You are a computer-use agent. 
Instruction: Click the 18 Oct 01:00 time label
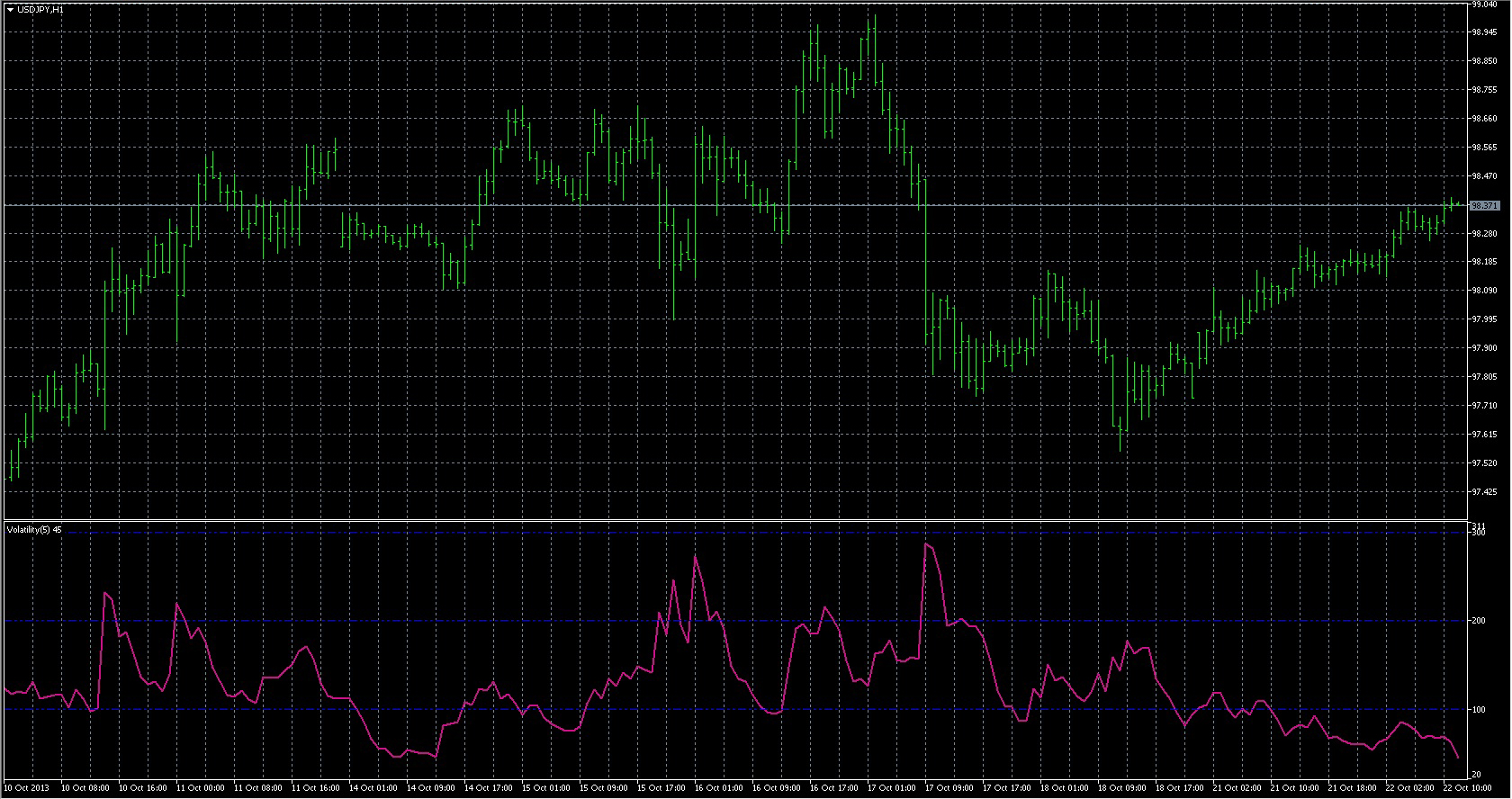pyautogui.click(x=1065, y=788)
